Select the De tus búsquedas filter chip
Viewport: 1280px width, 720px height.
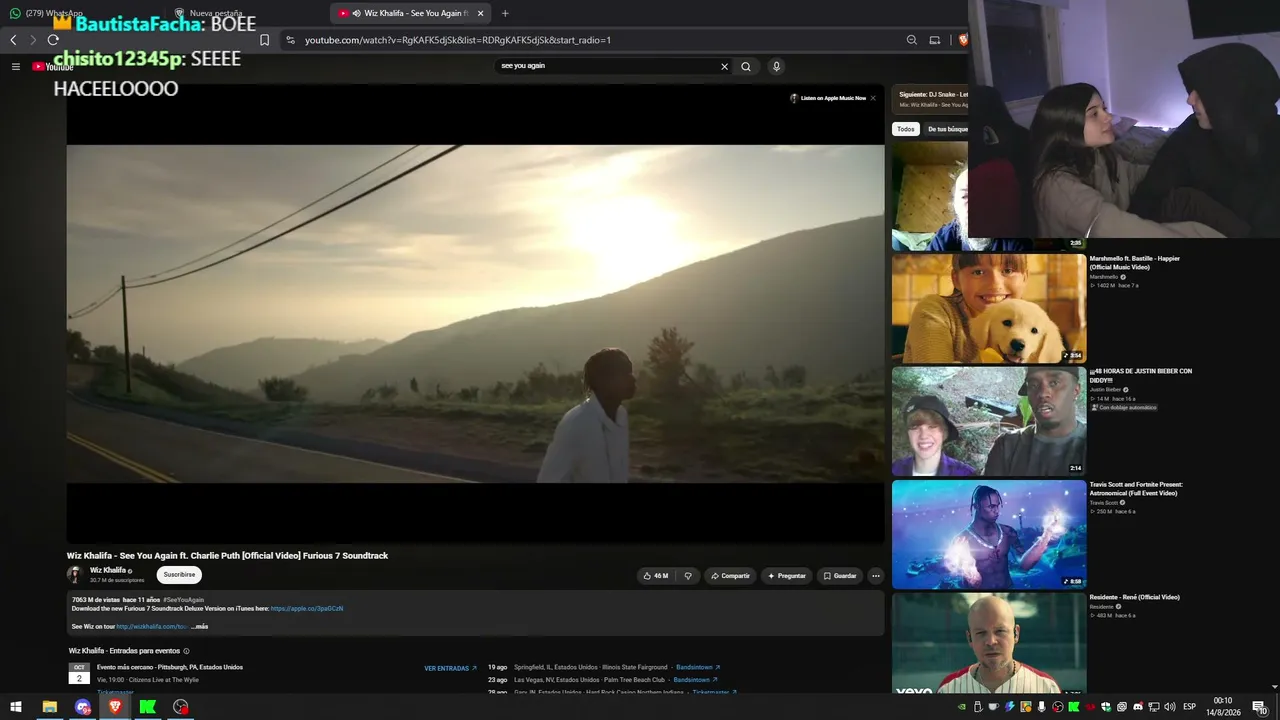946,129
